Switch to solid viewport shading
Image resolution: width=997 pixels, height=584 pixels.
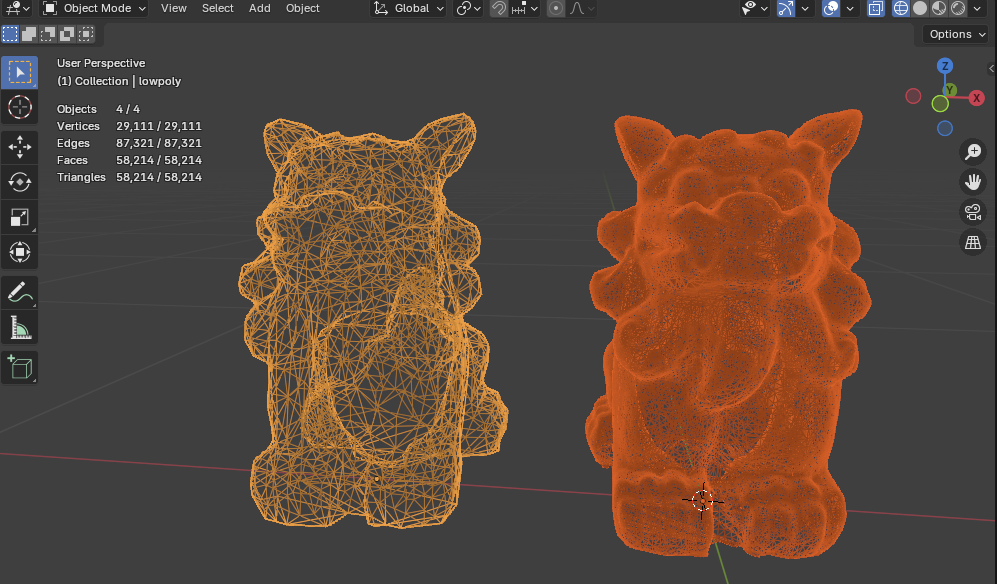click(x=919, y=8)
